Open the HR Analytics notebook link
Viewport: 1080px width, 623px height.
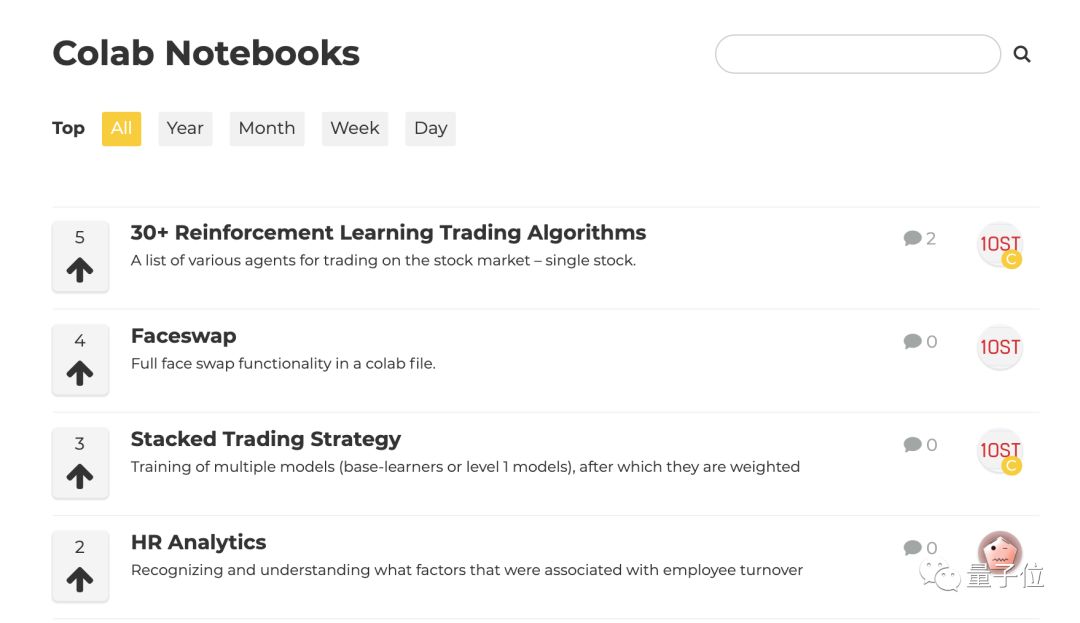[198, 542]
